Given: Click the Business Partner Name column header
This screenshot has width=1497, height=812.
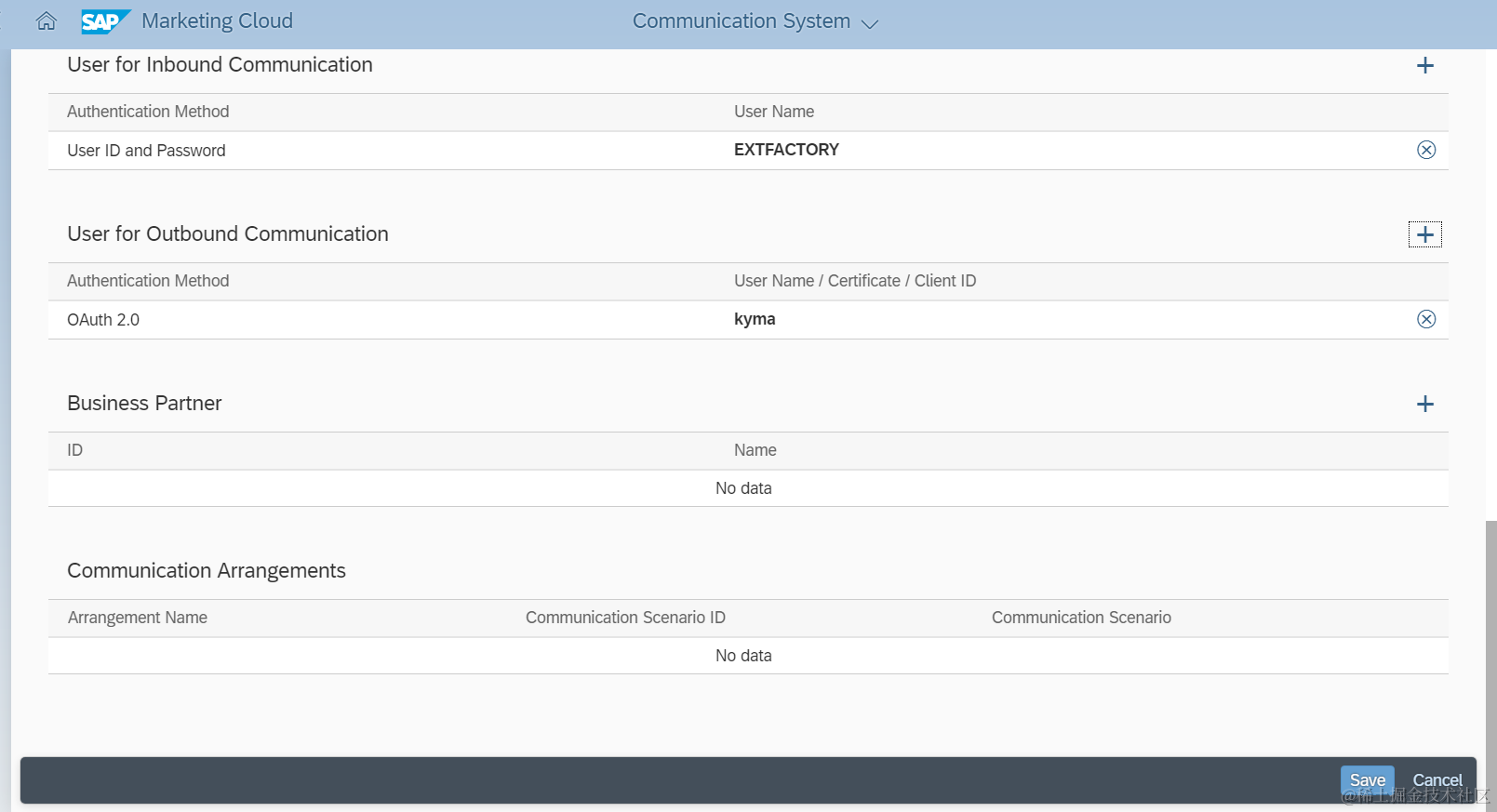Looking at the screenshot, I should coord(755,450).
